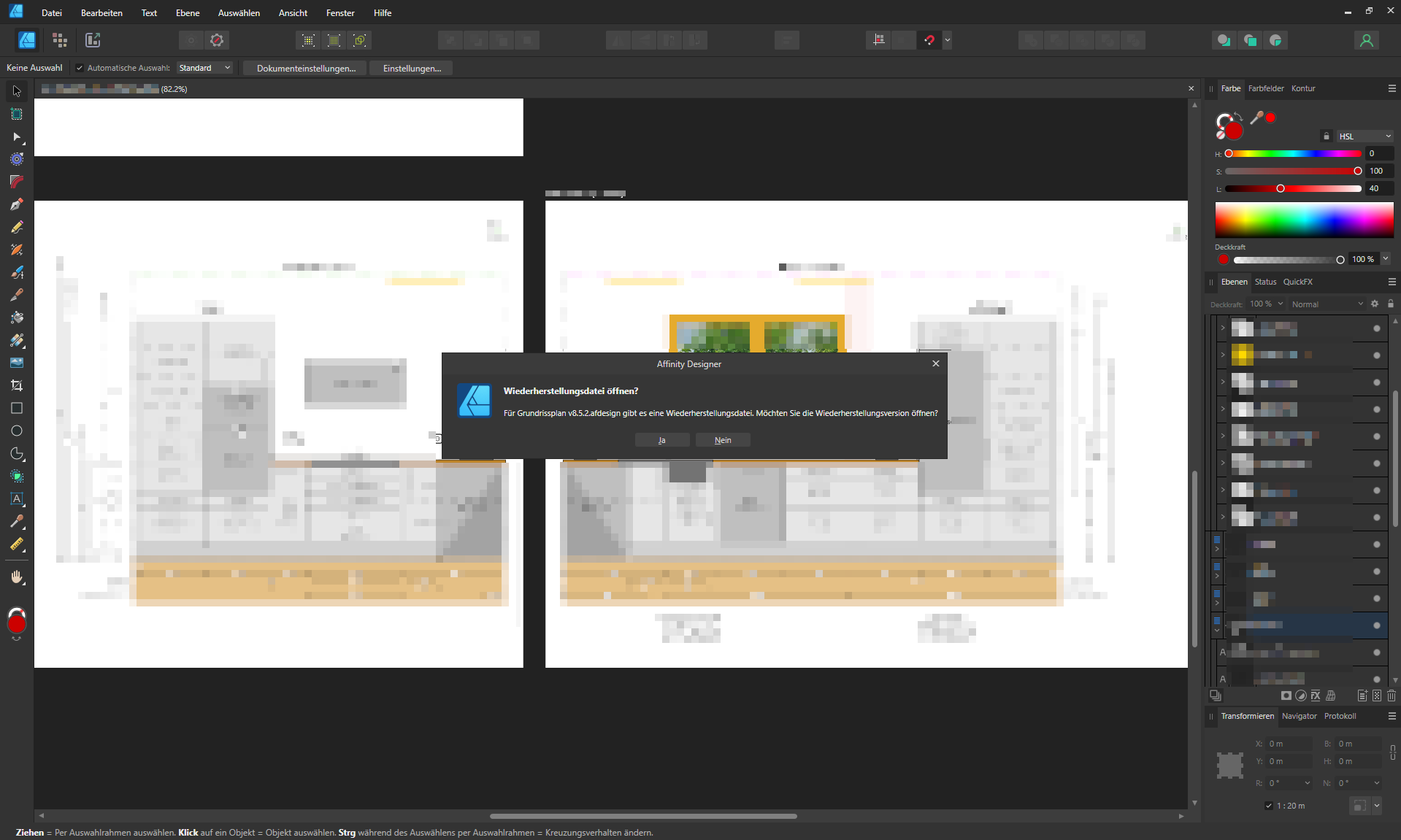Open the Normal blend mode dropdown
The image size is (1401, 840).
1327,304
